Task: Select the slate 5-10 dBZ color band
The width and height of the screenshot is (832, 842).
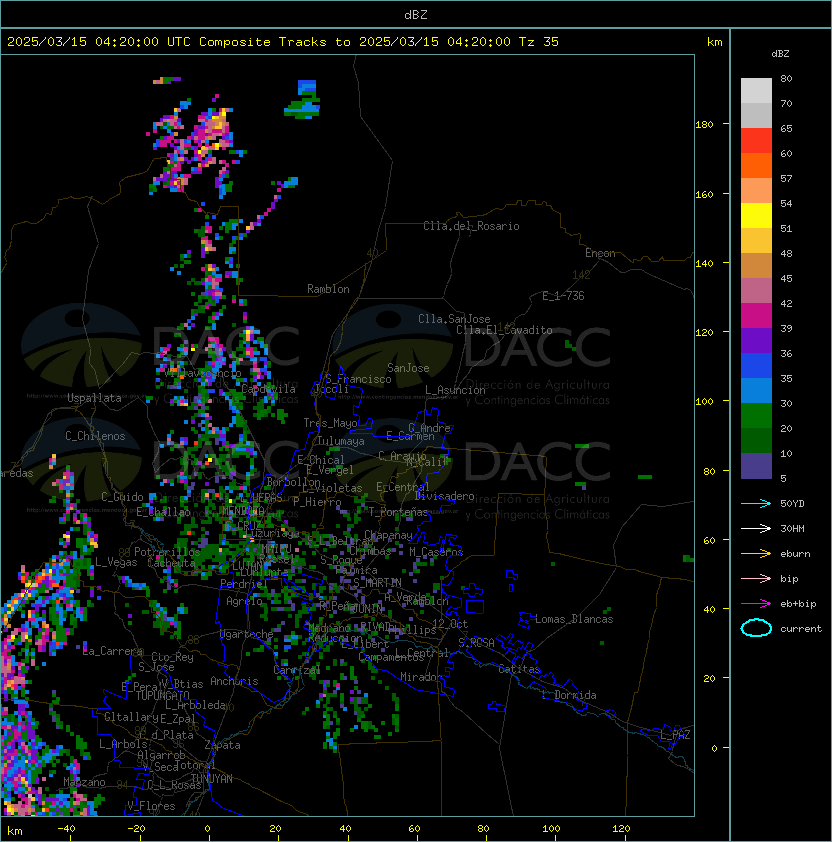Action: pos(756,466)
